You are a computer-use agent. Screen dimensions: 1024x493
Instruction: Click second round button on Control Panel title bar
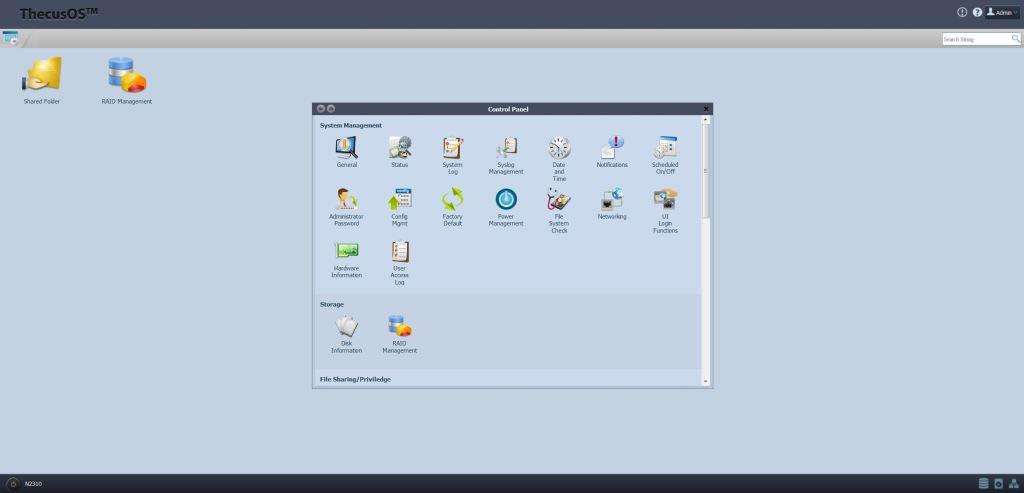tap(331, 109)
